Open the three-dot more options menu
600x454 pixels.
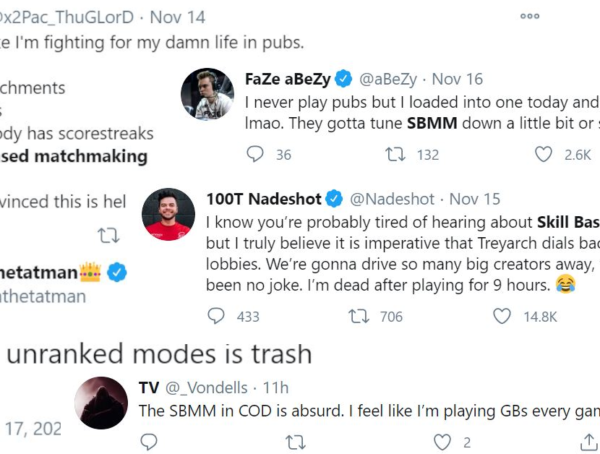pos(530,16)
